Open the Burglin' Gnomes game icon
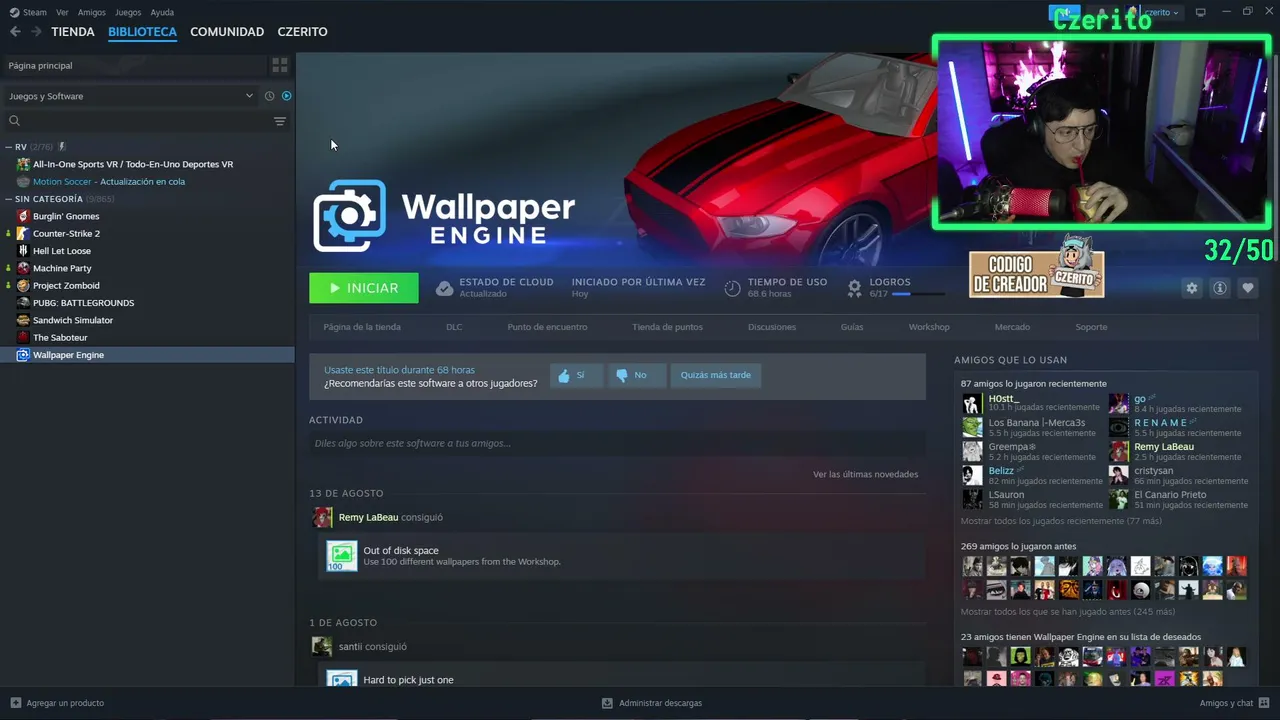Screen dimensions: 1280x720 click(24, 216)
